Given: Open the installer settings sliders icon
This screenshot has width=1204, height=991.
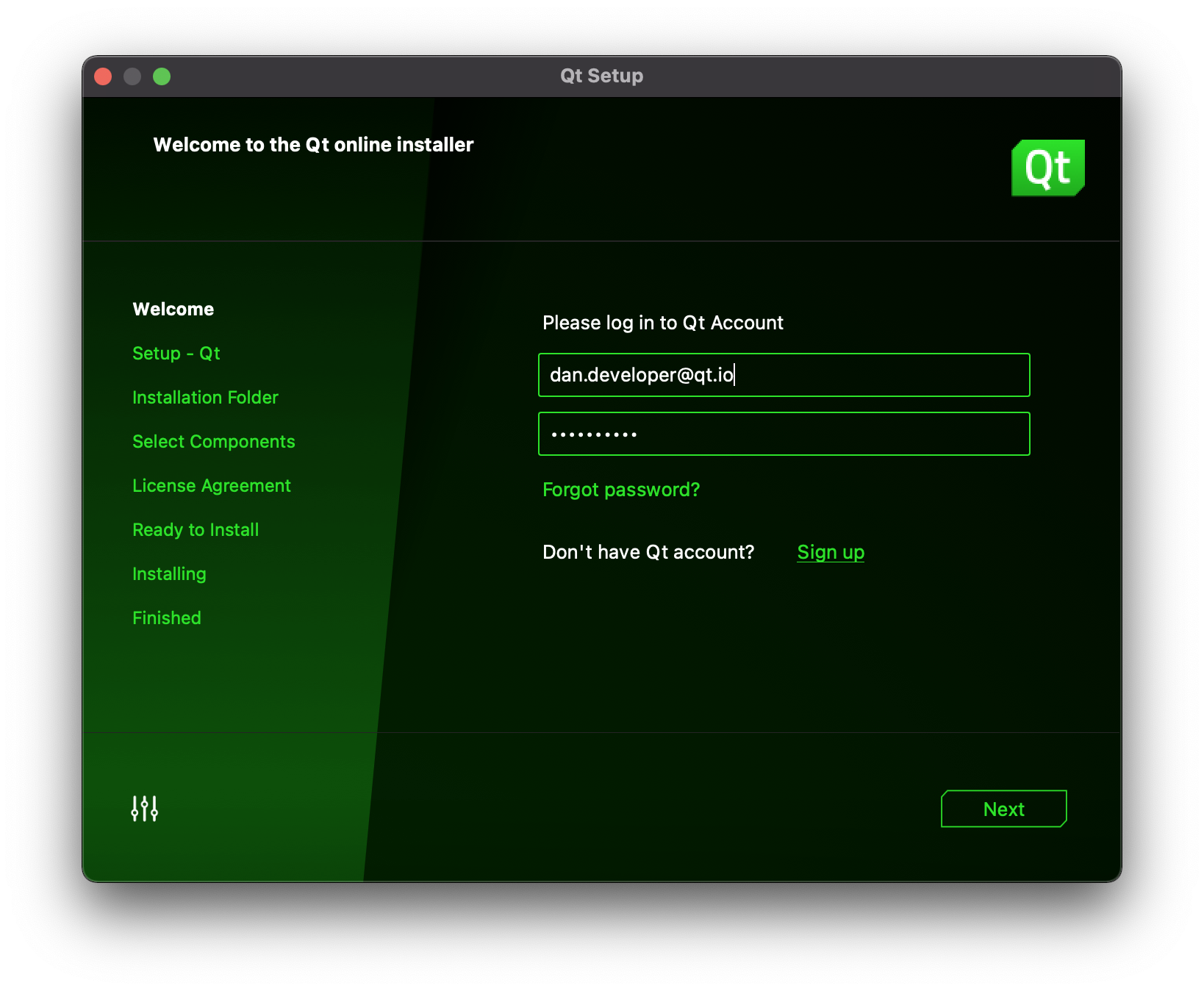Looking at the screenshot, I should [144, 808].
